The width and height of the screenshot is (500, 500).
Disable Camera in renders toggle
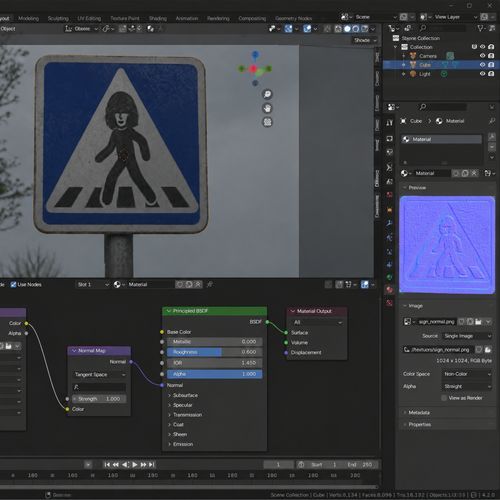tap(491, 56)
